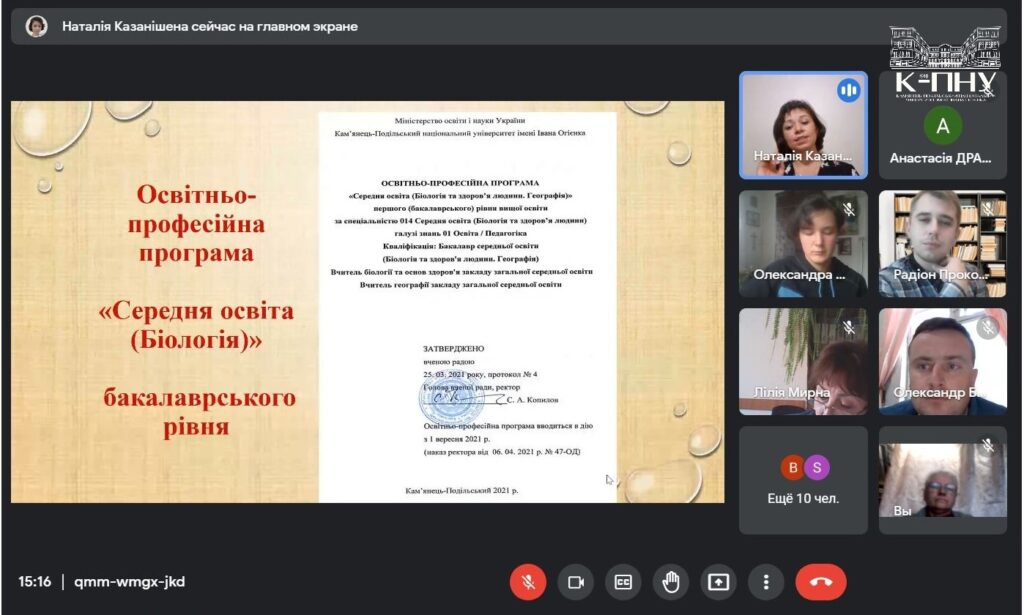Select the Лілія Мирна video tile
This screenshot has width=1024, height=615.
(x=802, y=360)
